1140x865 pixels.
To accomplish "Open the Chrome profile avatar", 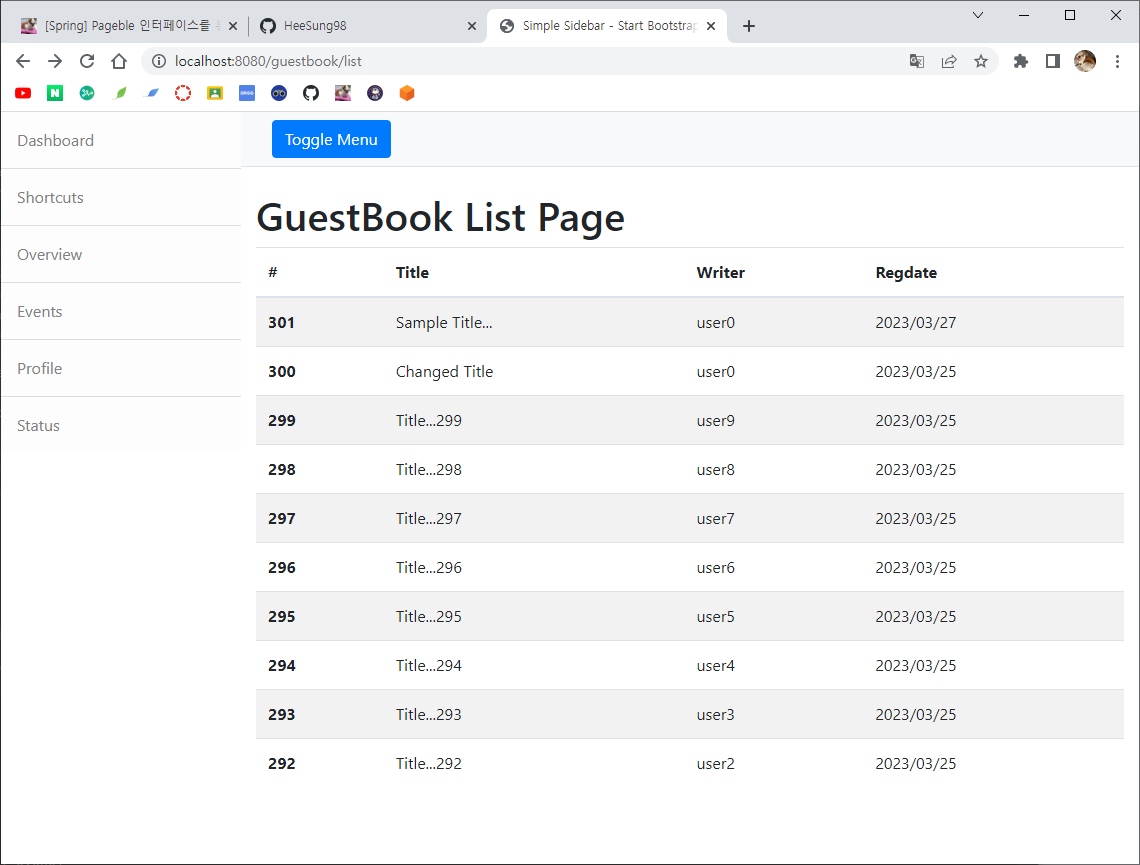I will coord(1085,61).
